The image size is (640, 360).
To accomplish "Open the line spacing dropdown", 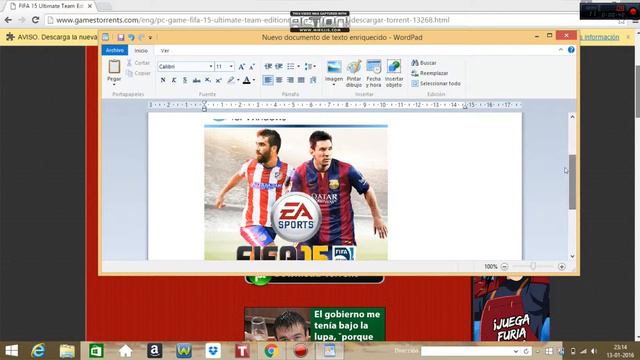I will pos(310,67).
